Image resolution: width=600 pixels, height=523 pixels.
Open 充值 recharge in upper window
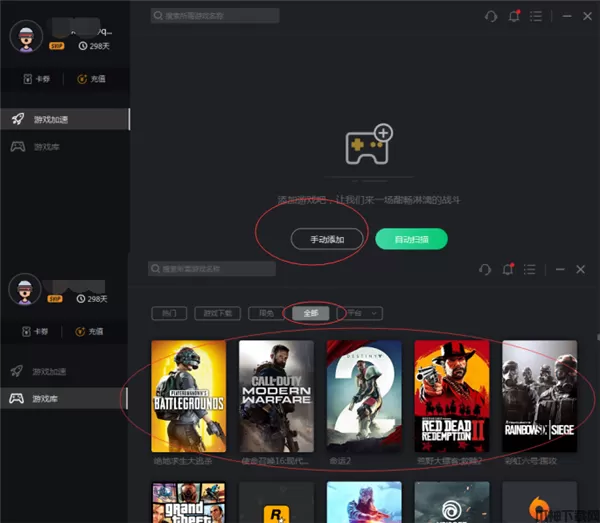[x=91, y=79]
